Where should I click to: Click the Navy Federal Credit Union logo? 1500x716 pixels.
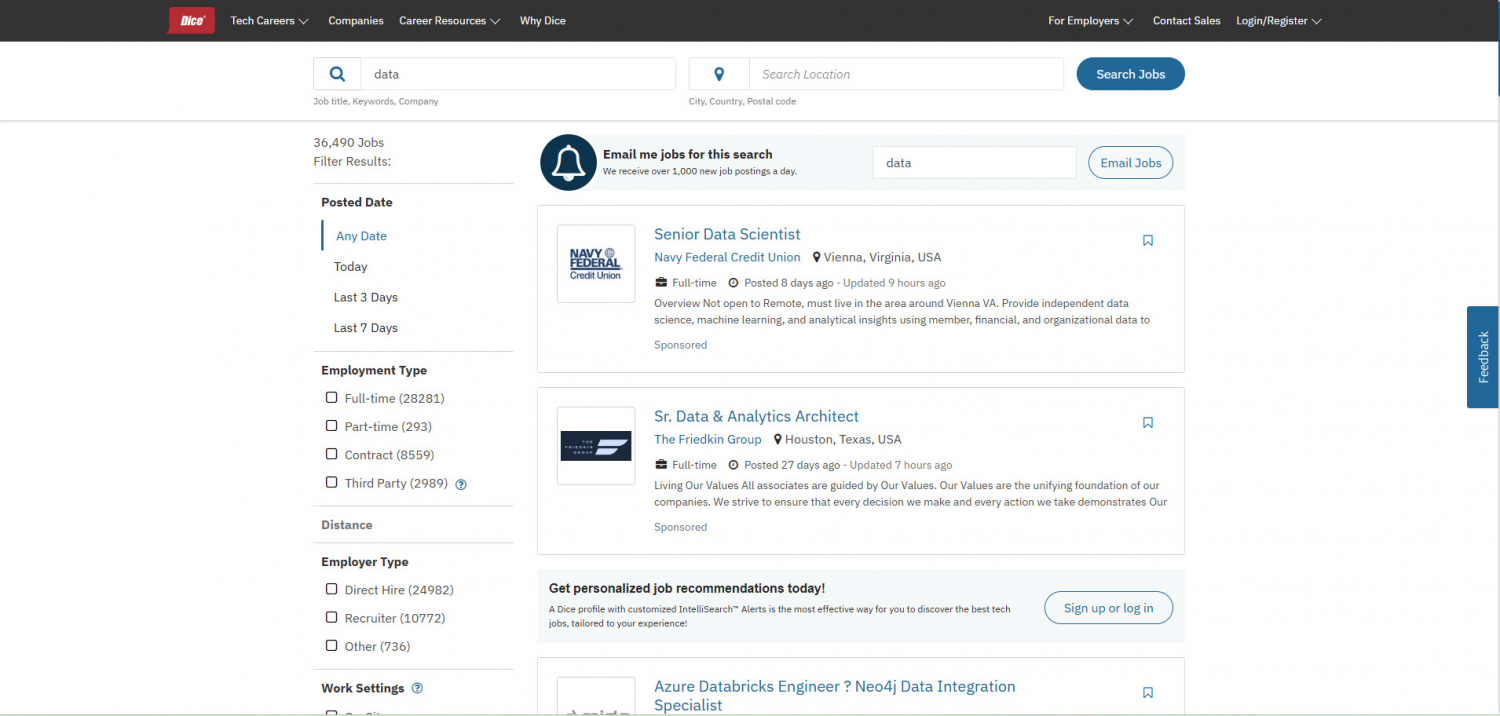(x=596, y=263)
